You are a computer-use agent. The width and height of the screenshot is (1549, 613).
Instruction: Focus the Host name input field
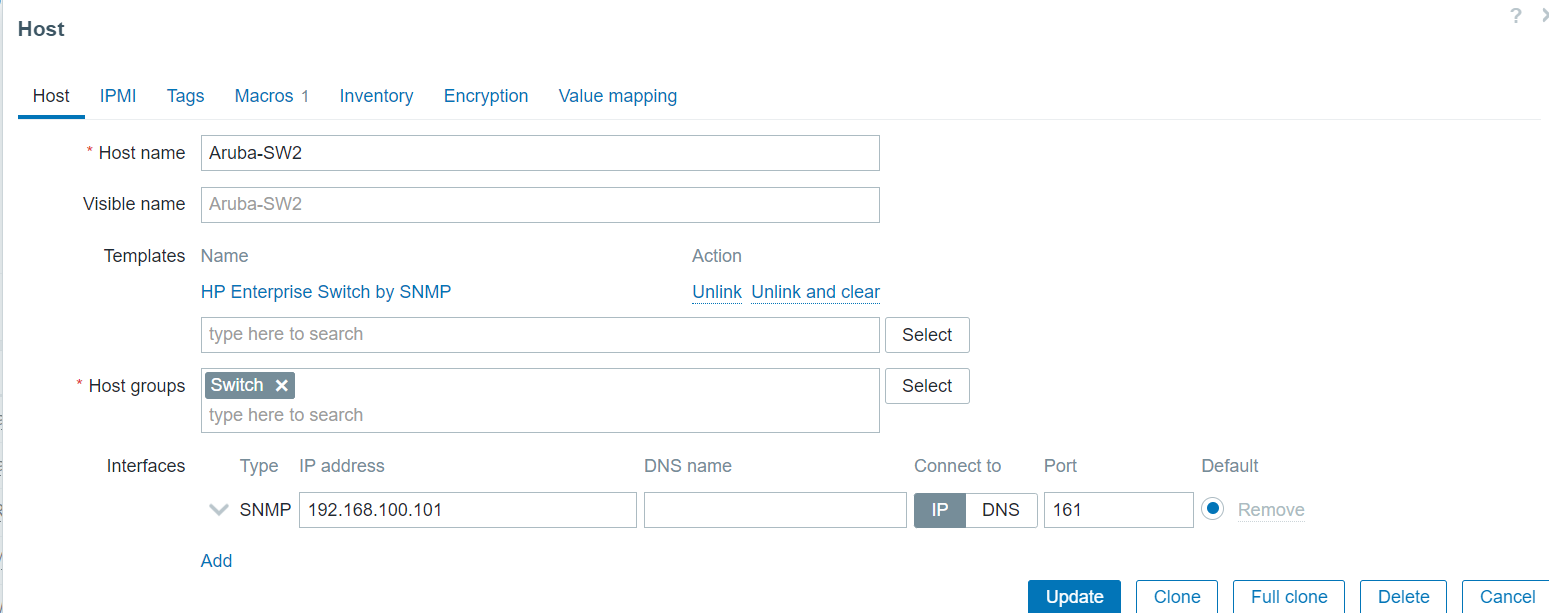coord(540,153)
